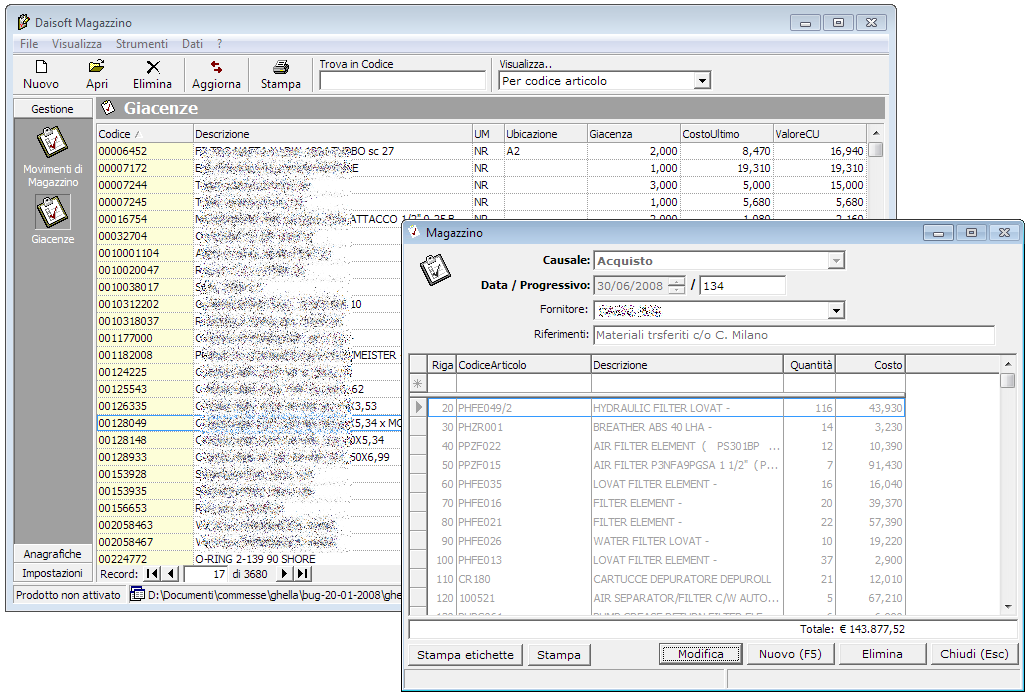Click the Ubicazione column header
This screenshot has width=1027, height=695.
click(x=546, y=134)
